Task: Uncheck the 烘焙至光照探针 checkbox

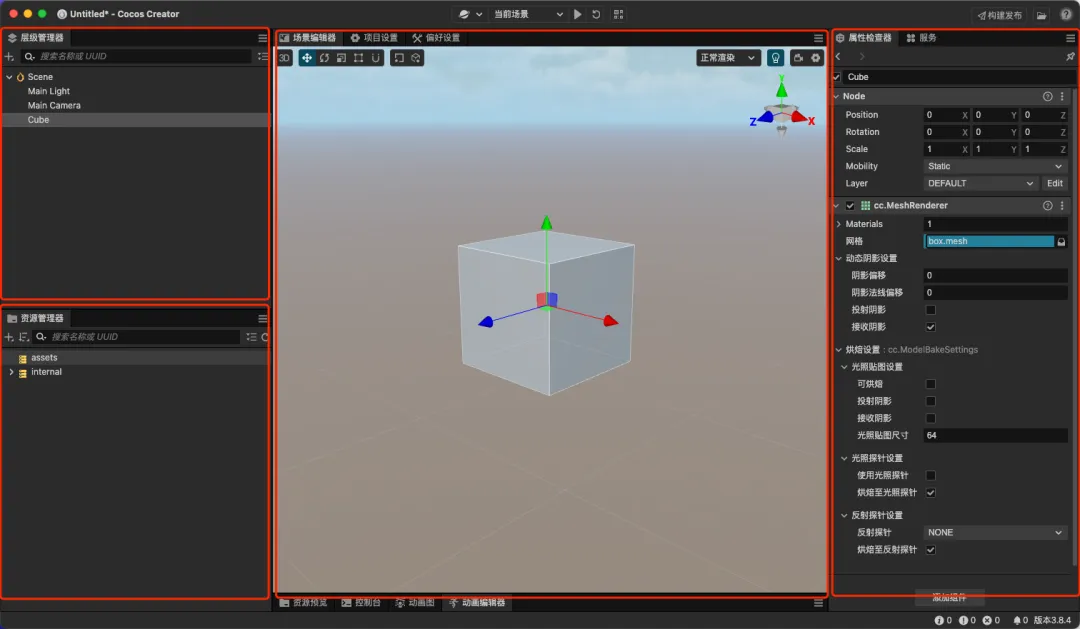Action: pyautogui.click(x=931, y=493)
